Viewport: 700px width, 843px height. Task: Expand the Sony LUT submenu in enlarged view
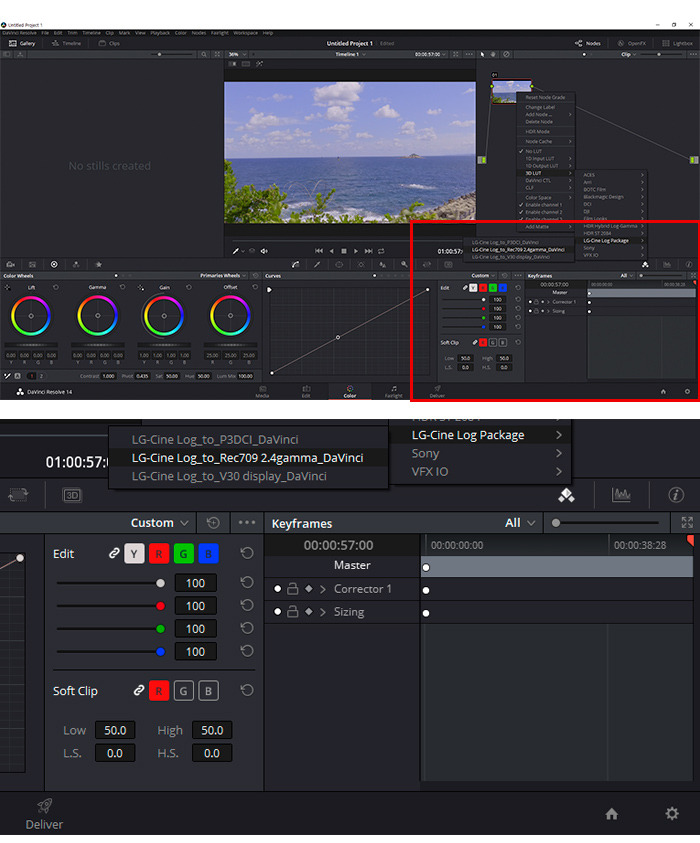pyautogui.click(x=487, y=453)
